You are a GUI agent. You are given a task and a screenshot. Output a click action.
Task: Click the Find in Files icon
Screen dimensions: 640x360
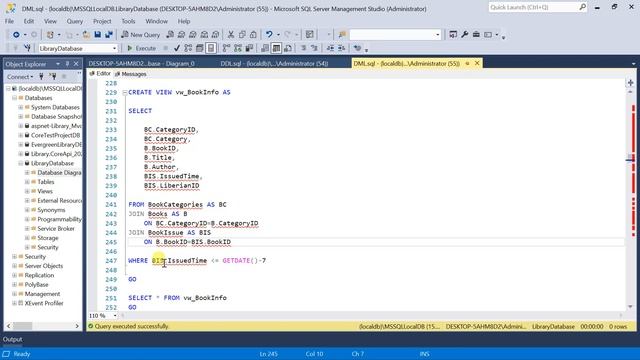pos(342,35)
